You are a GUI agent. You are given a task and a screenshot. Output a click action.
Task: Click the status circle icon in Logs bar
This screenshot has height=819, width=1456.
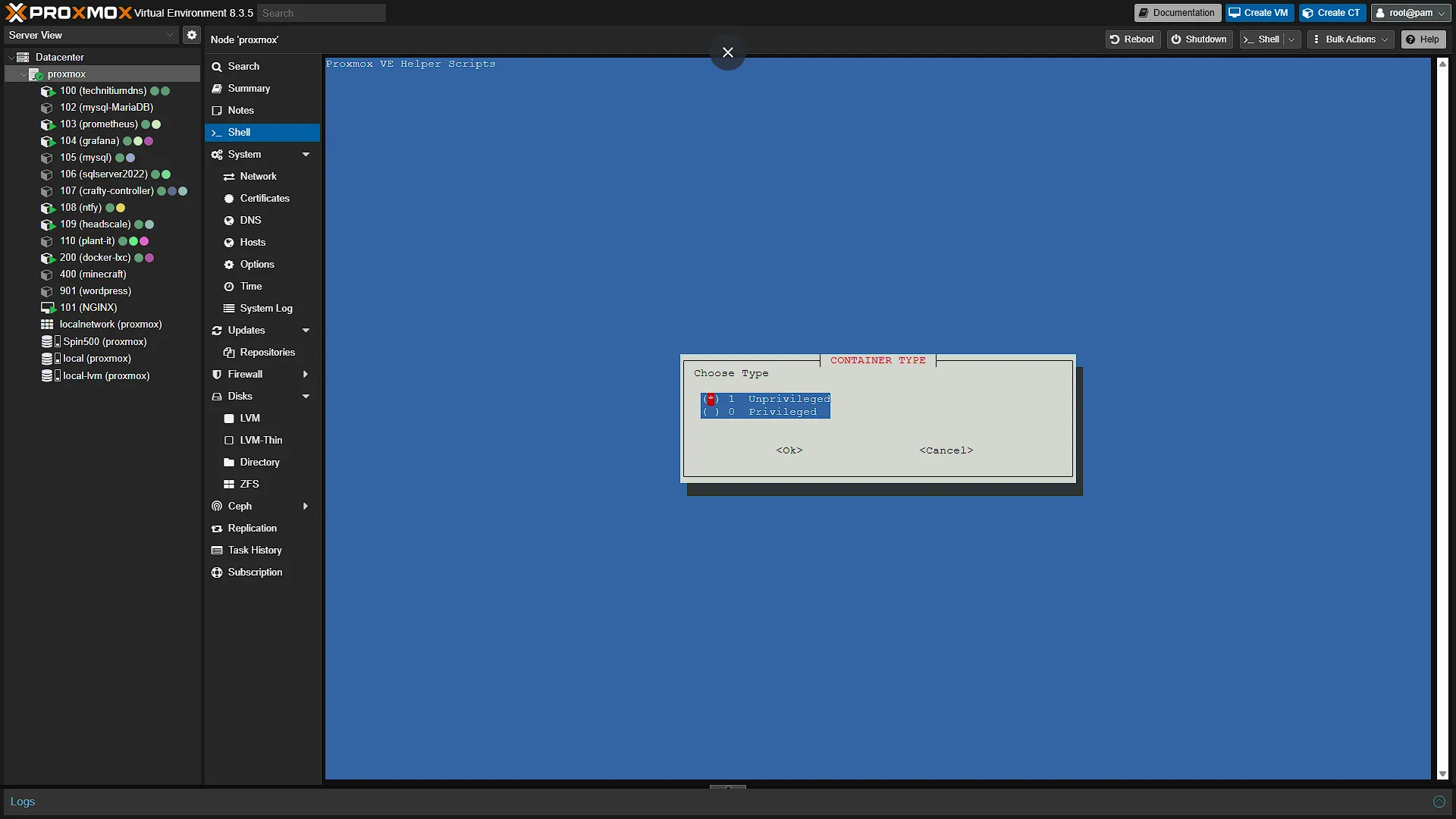pyautogui.click(x=1439, y=802)
